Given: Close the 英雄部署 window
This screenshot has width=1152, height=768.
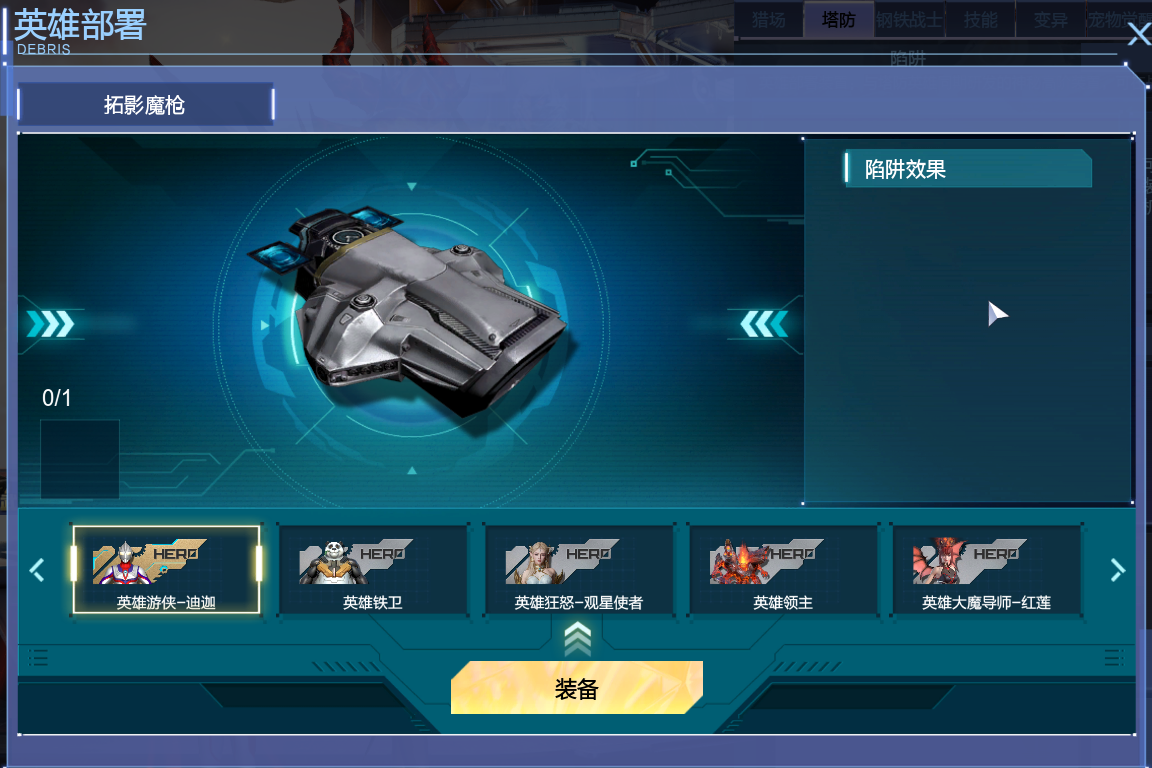Looking at the screenshot, I should tap(1139, 34).
